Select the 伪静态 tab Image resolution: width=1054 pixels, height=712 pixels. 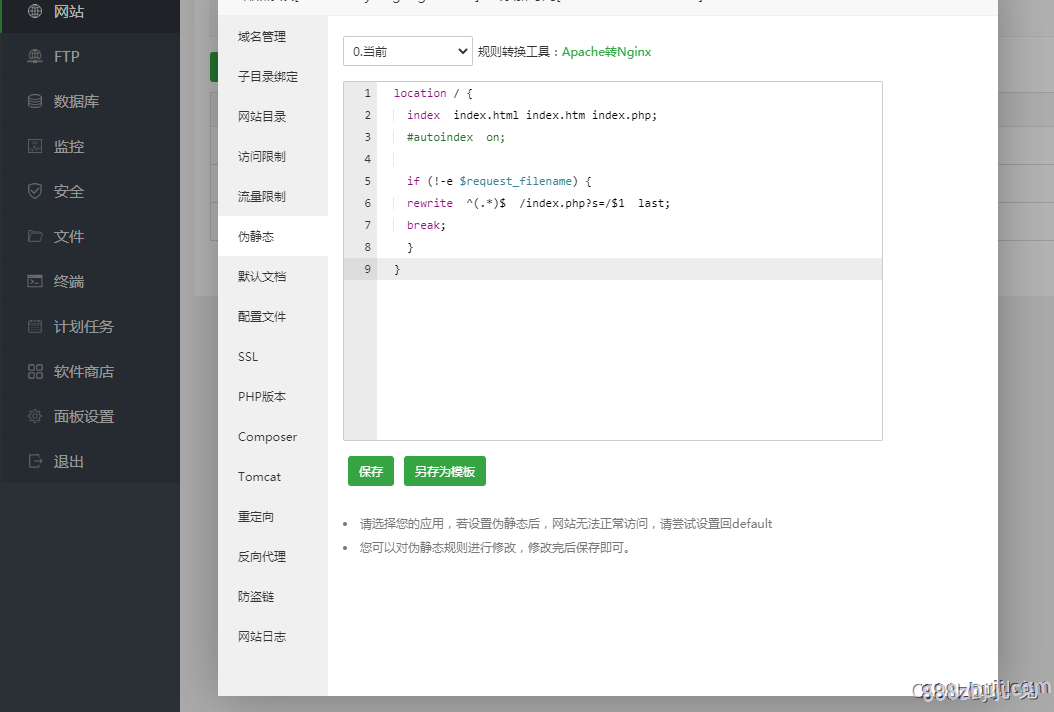(x=273, y=237)
